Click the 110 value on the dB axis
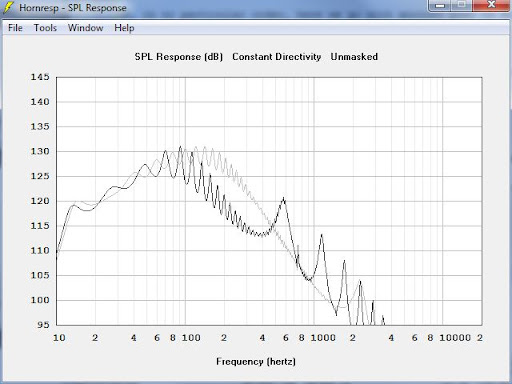512x384 pixels. tap(40, 250)
